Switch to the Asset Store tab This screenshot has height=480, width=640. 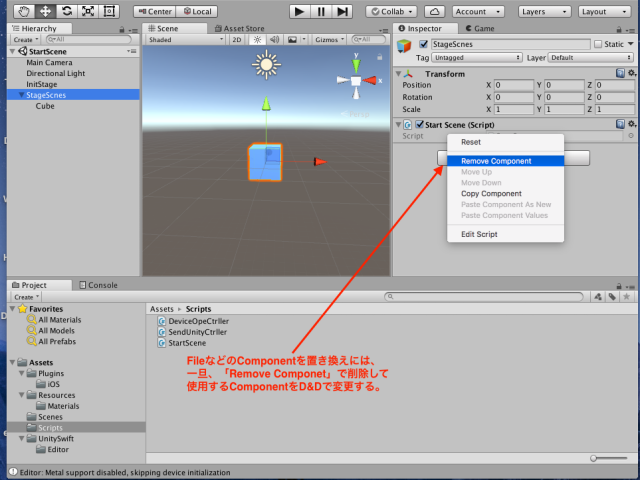point(240,29)
